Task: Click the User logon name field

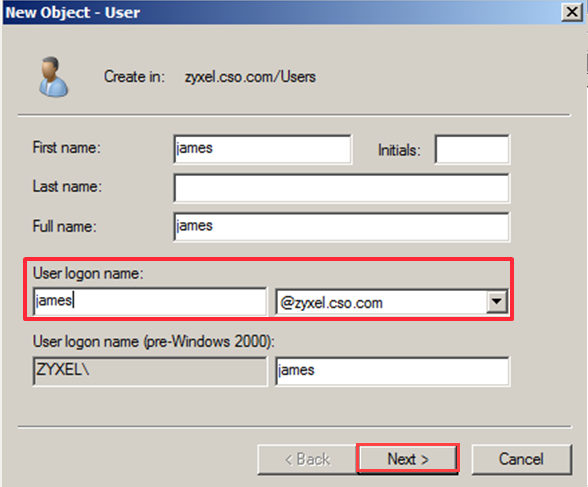Action: (150, 301)
